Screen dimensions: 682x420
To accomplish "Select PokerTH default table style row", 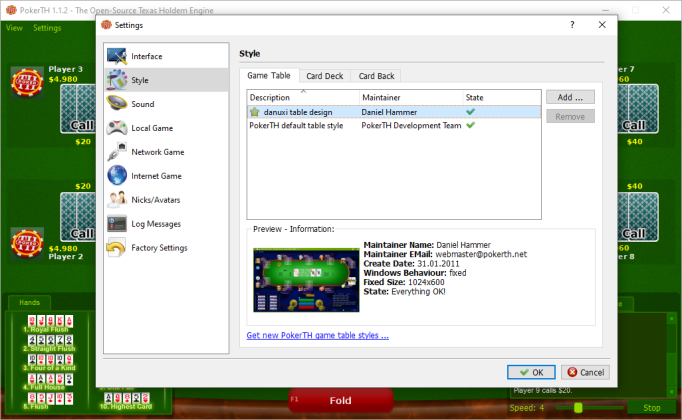I will coord(394,126).
